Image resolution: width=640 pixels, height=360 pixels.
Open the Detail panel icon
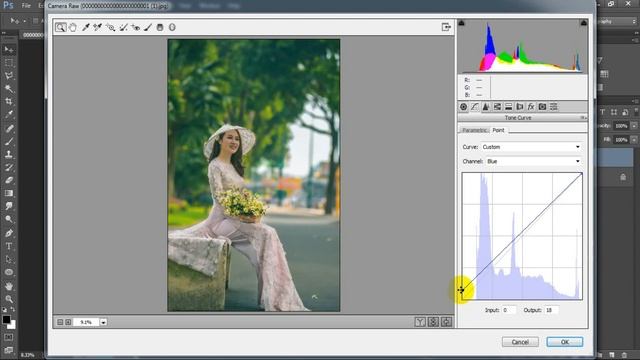coord(486,107)
